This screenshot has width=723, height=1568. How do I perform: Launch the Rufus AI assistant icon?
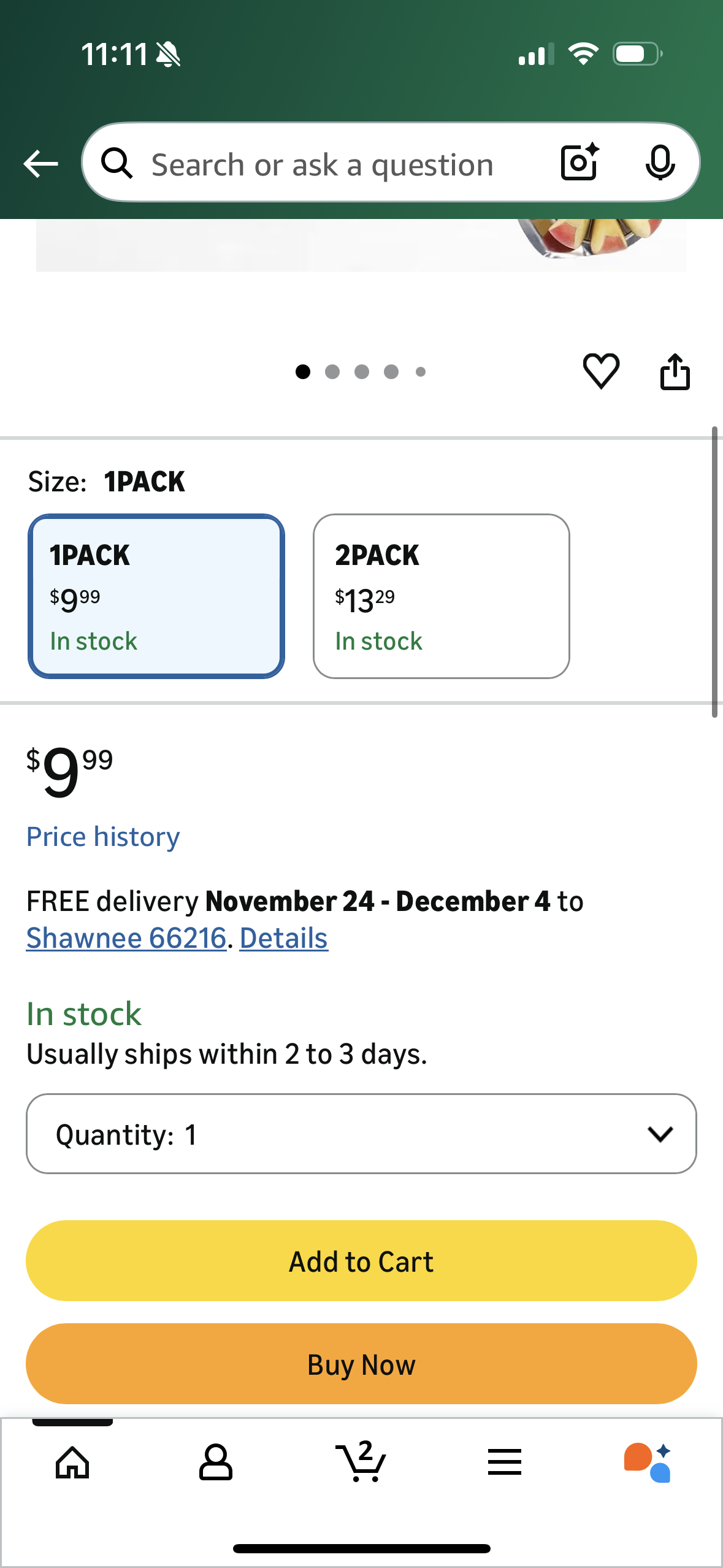coord(648,1462)
